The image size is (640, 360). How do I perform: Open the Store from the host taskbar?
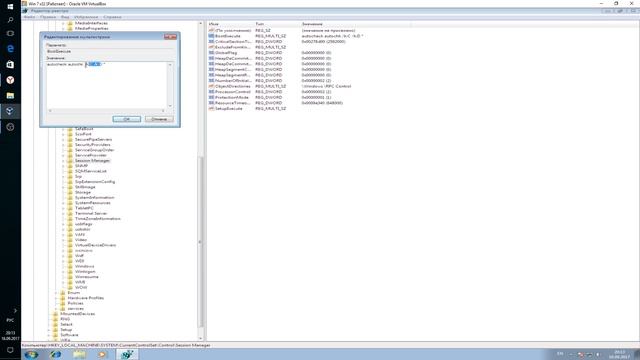(10, 64)
